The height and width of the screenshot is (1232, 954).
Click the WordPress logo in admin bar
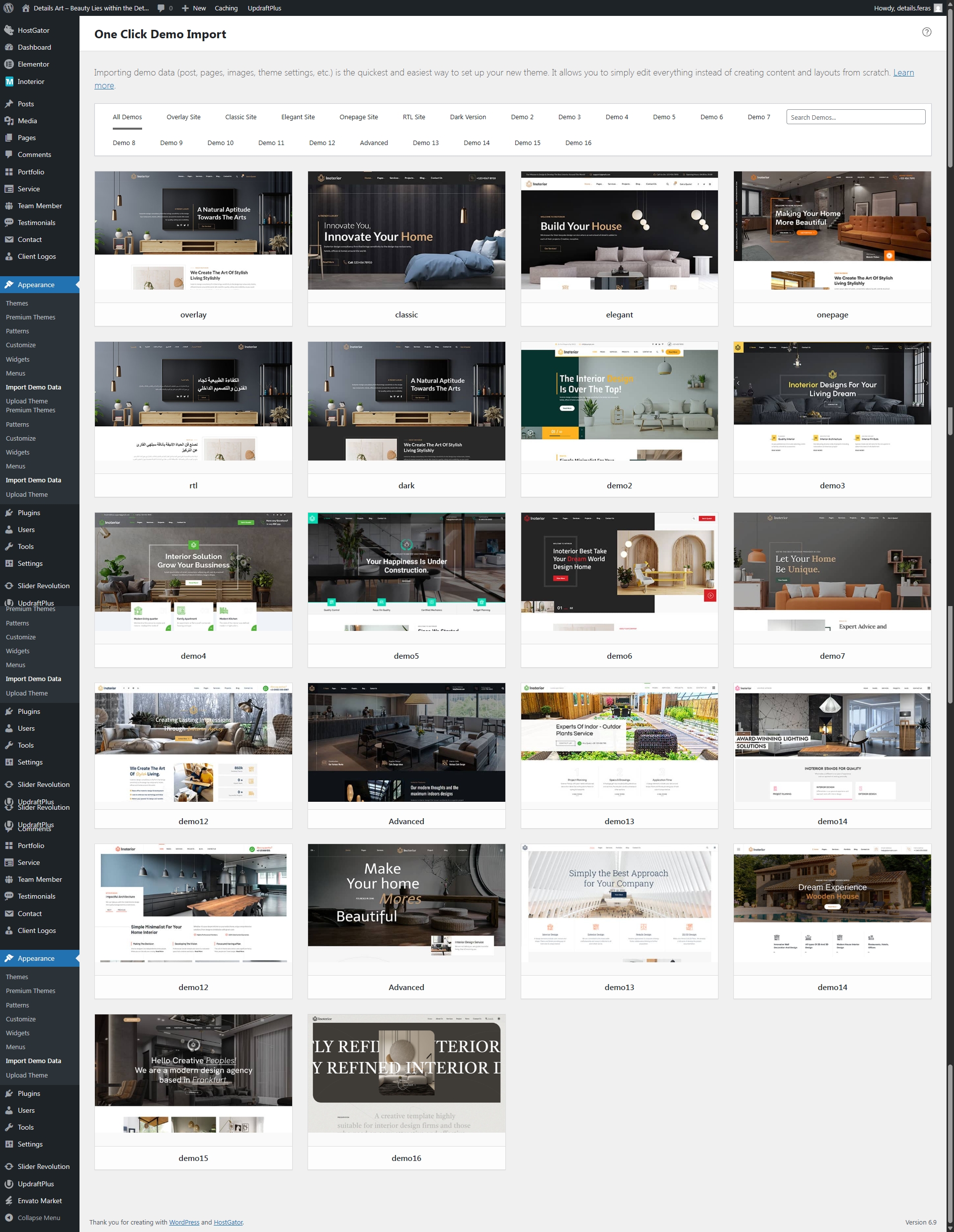pyautogui.click(x=8, y=8)
